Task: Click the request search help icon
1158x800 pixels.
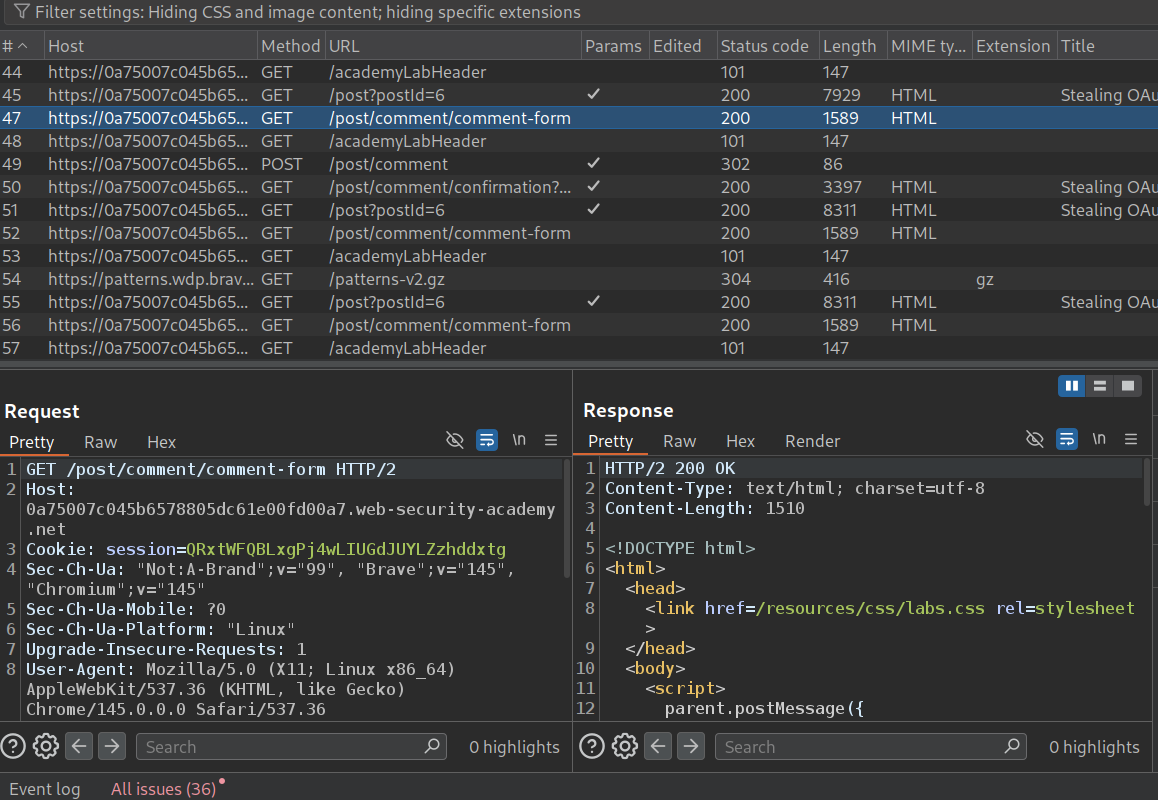Action: (x=13, y=746)
